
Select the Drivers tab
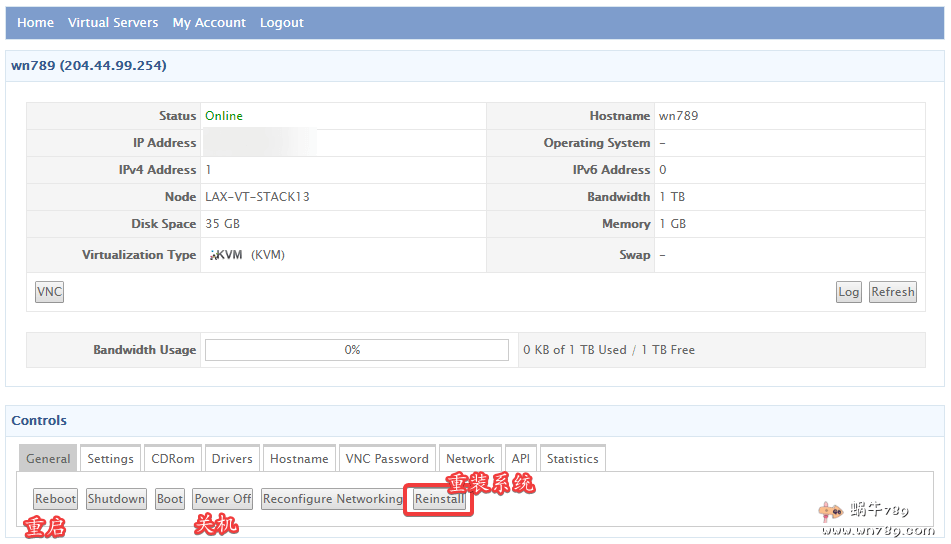(x=232, y=459)
